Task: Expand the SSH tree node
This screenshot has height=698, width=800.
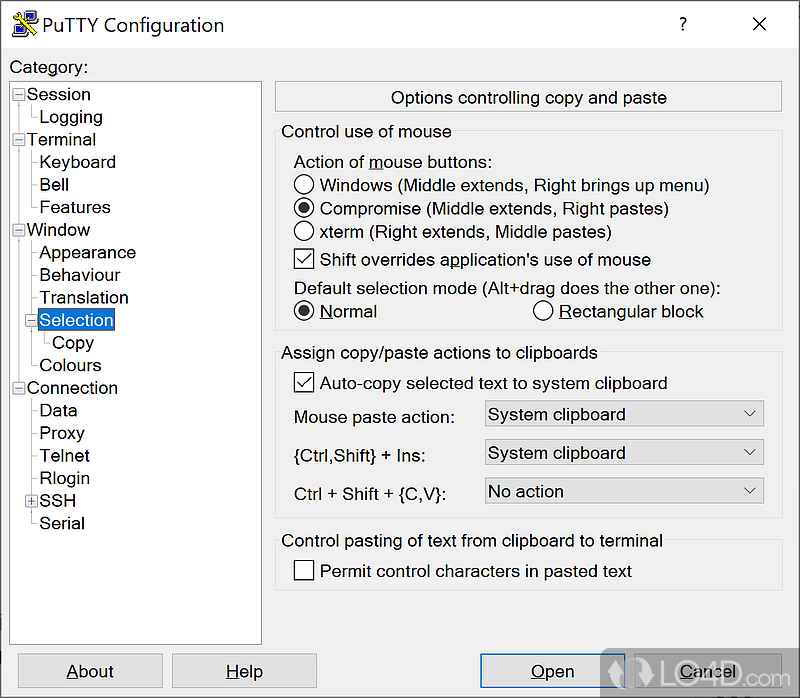Action: tap(32, 501)
